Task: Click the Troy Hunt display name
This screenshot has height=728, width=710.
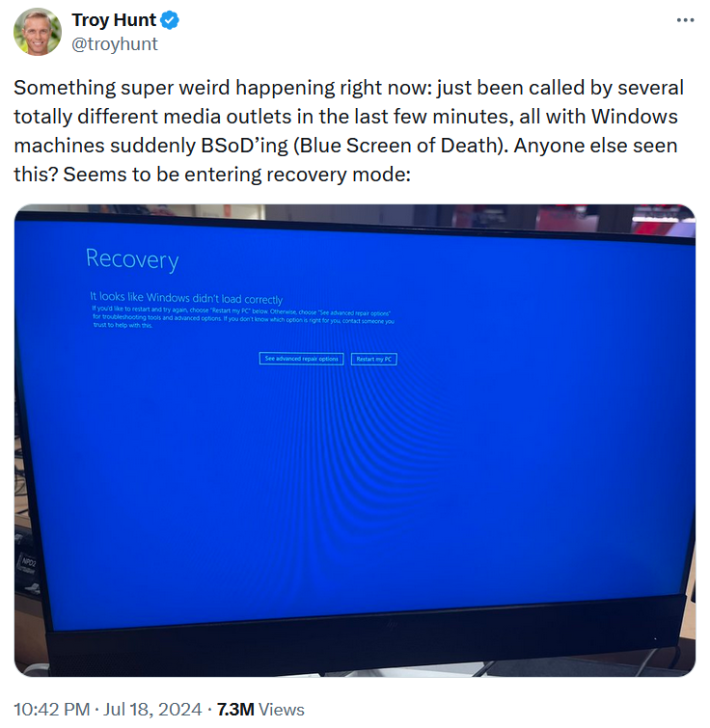Action: coord(114,20)
